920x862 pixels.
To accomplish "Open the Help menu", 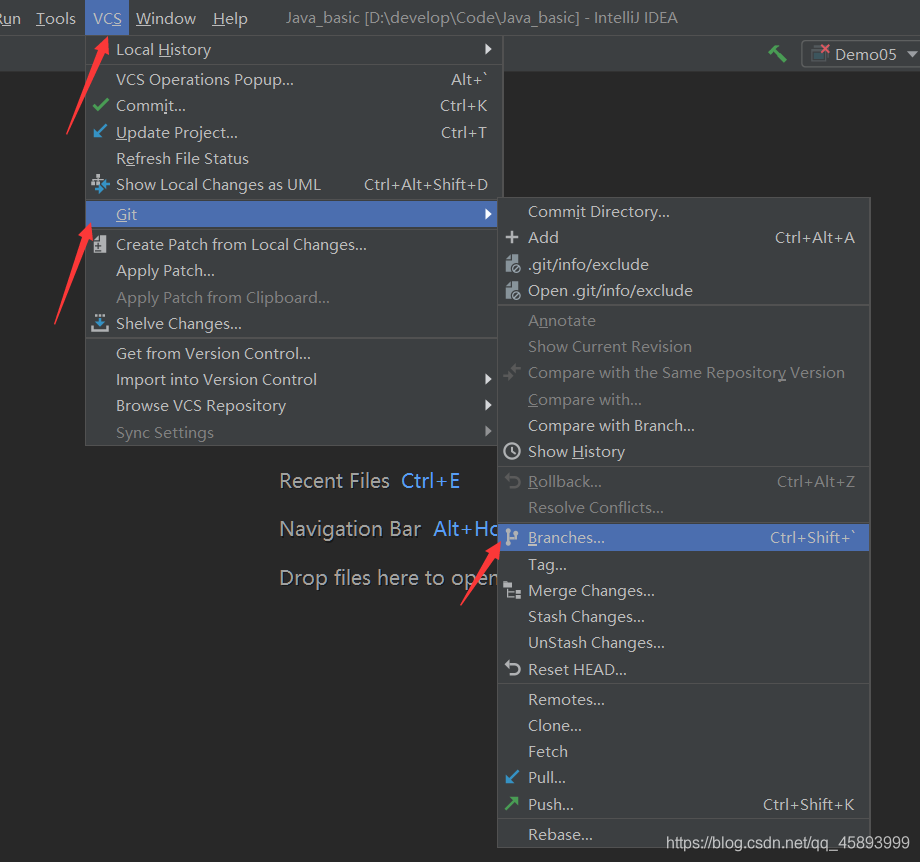I will (230, 18).
